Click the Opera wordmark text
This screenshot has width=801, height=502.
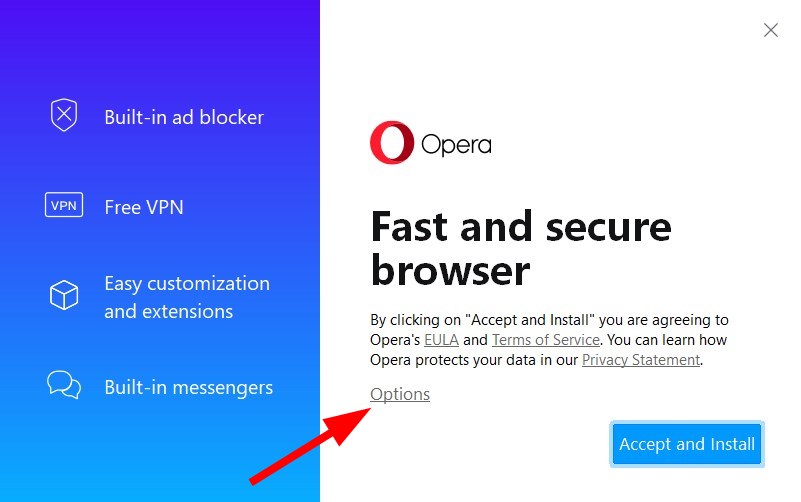(456, 145)
